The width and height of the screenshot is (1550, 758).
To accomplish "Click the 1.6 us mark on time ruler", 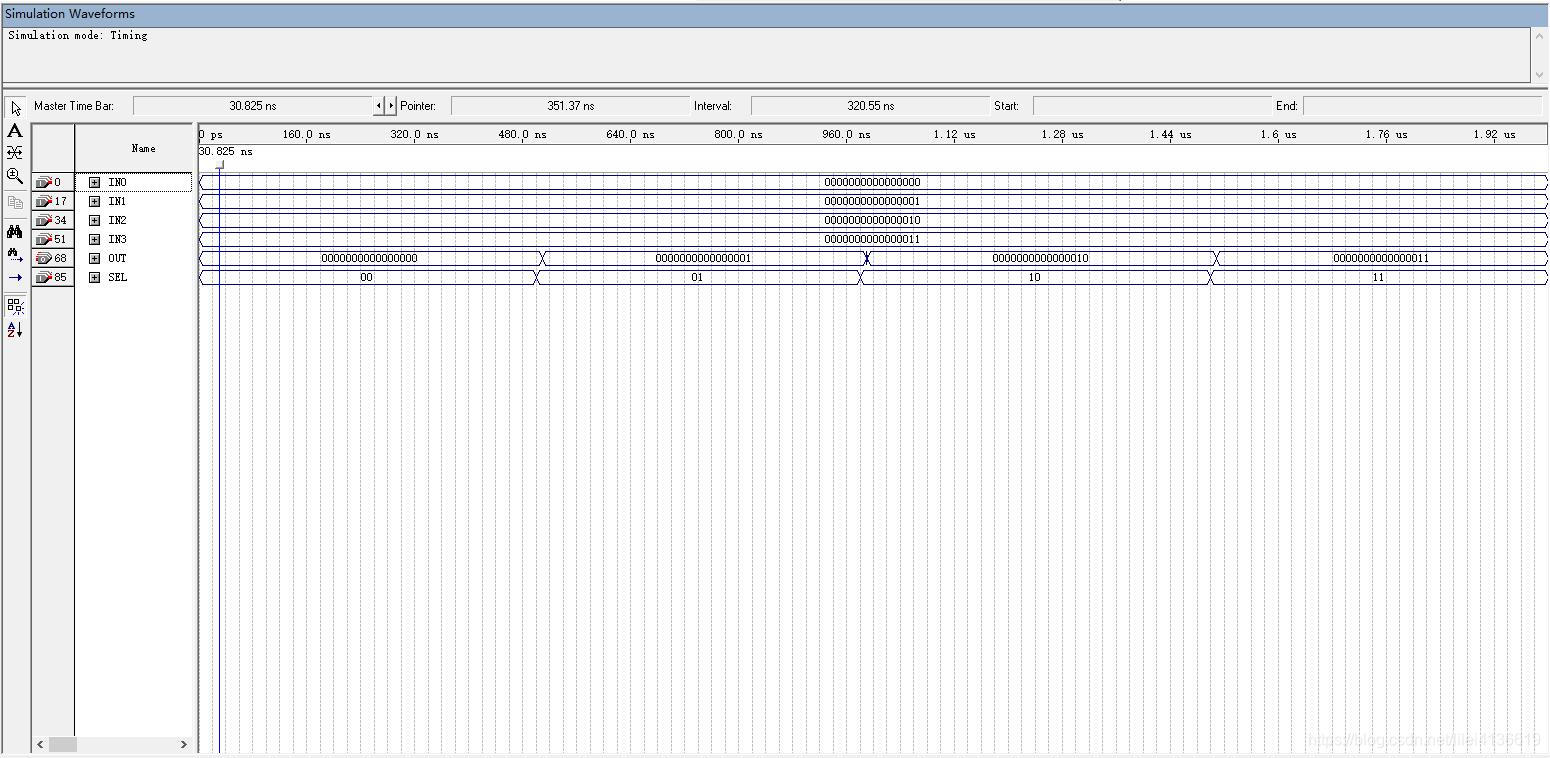I will point(1279,134).
